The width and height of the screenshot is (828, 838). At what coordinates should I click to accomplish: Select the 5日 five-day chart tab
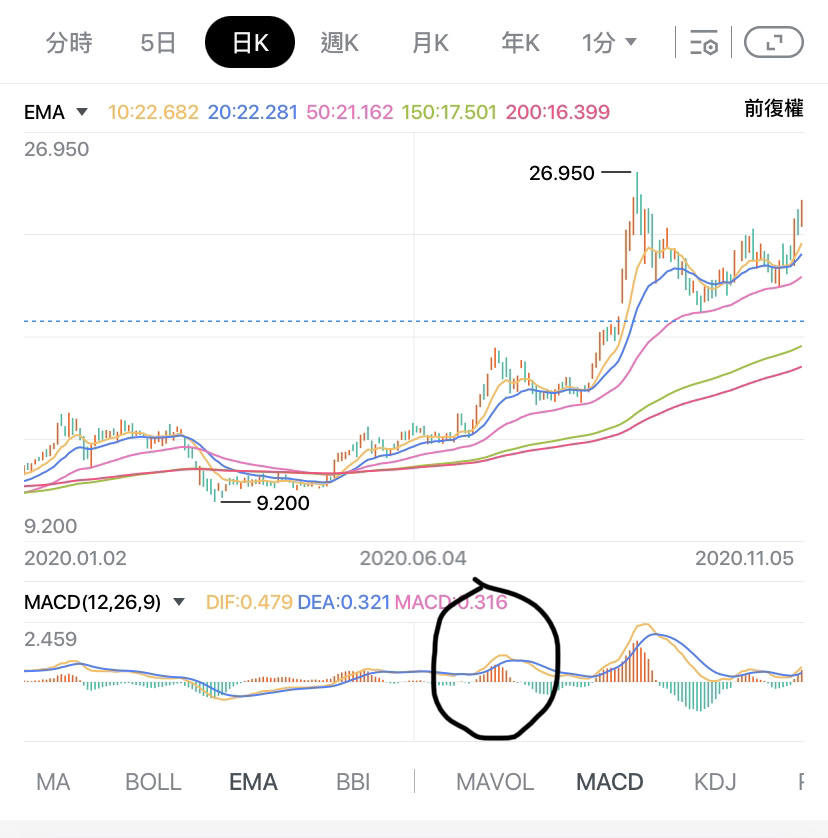(x=158, y=43)
